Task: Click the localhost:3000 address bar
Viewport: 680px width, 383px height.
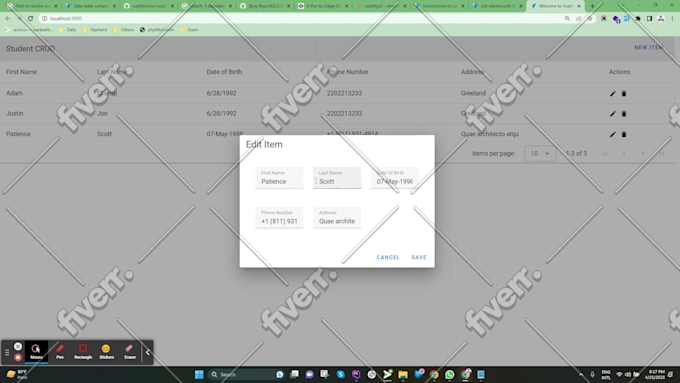Action: (x=299, y=19)
